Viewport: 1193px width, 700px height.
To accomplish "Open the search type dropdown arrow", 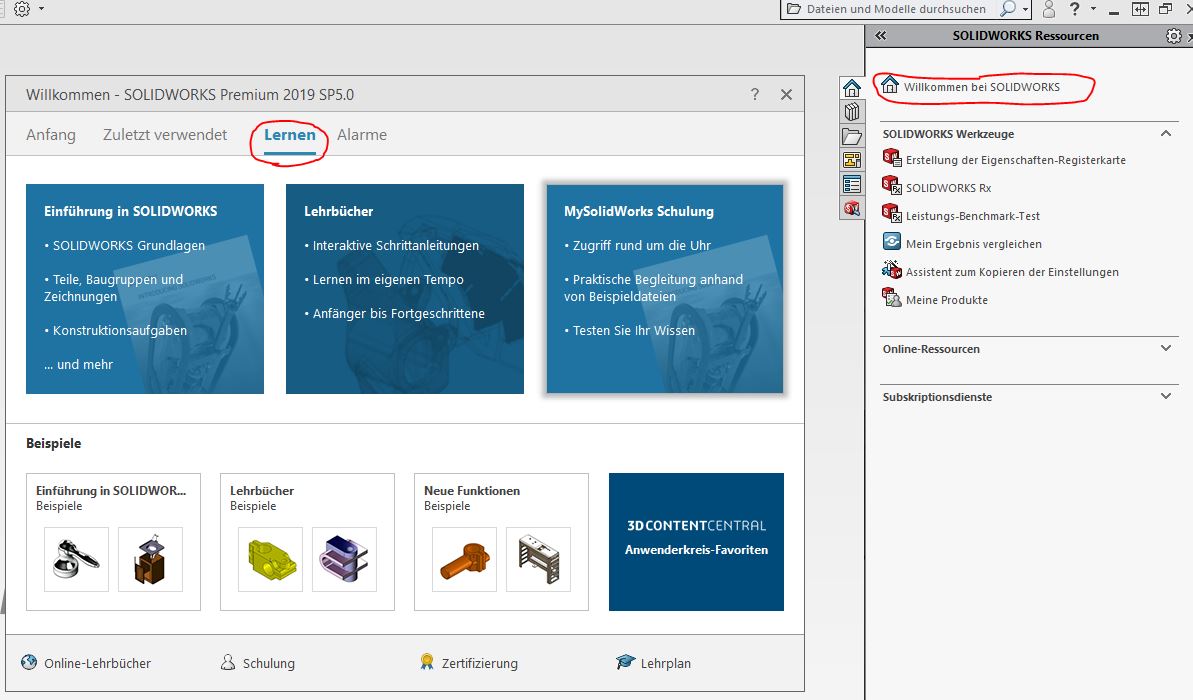I will coord(1026,10).
